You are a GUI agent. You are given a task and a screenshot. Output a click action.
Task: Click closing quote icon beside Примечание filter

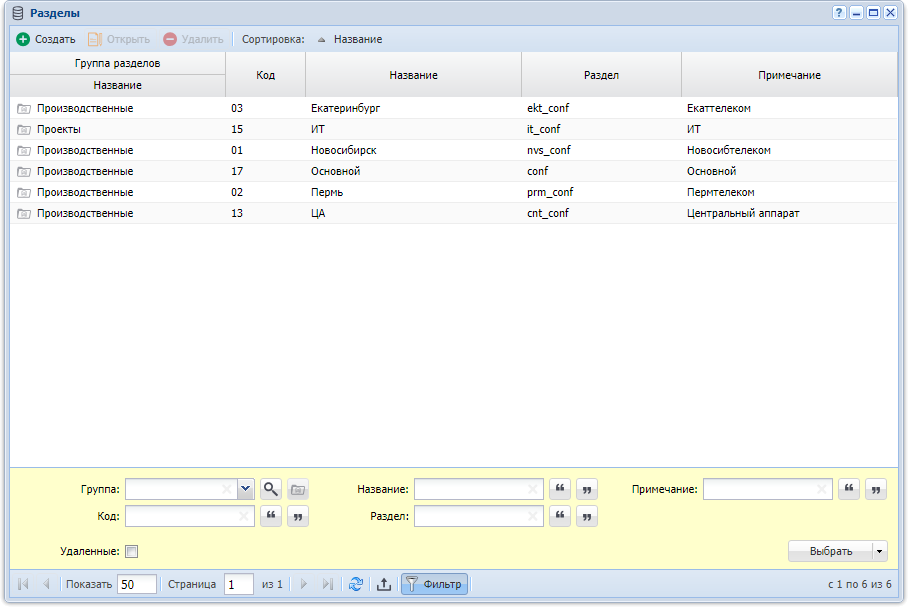(876, 489)
